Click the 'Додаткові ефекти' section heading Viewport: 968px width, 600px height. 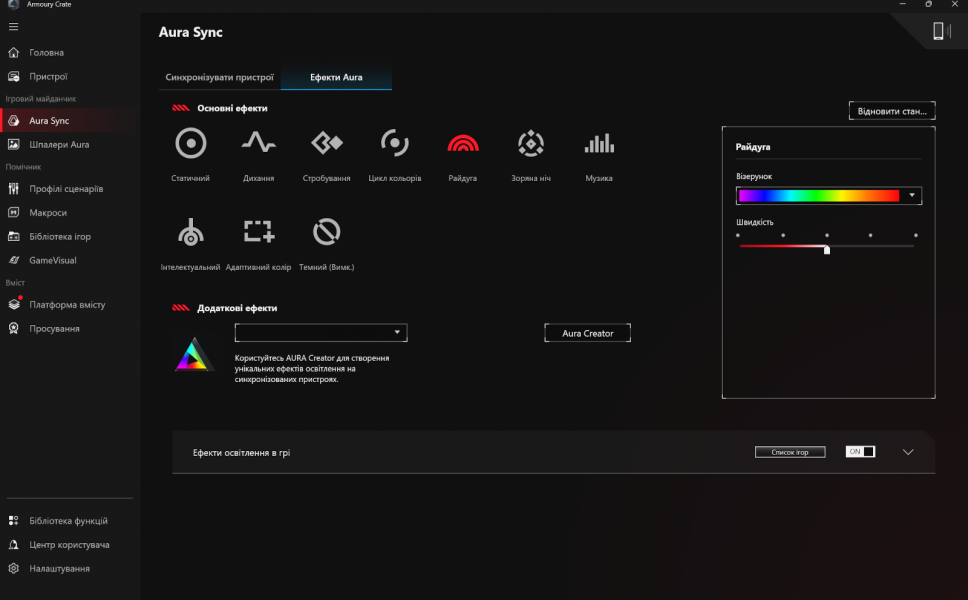click(x=237, y=308)
